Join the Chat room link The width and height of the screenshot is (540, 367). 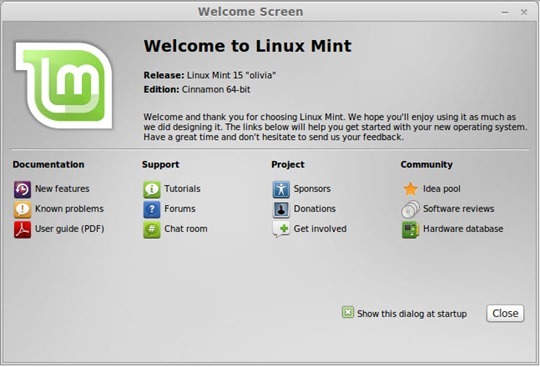click(186, 229)
